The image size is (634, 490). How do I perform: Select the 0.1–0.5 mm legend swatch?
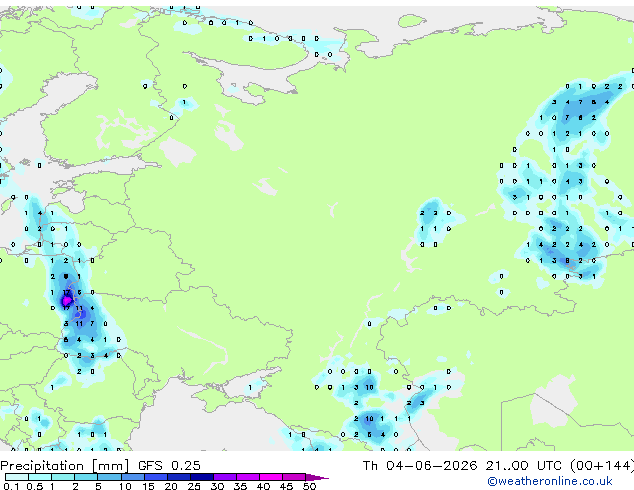17,477
